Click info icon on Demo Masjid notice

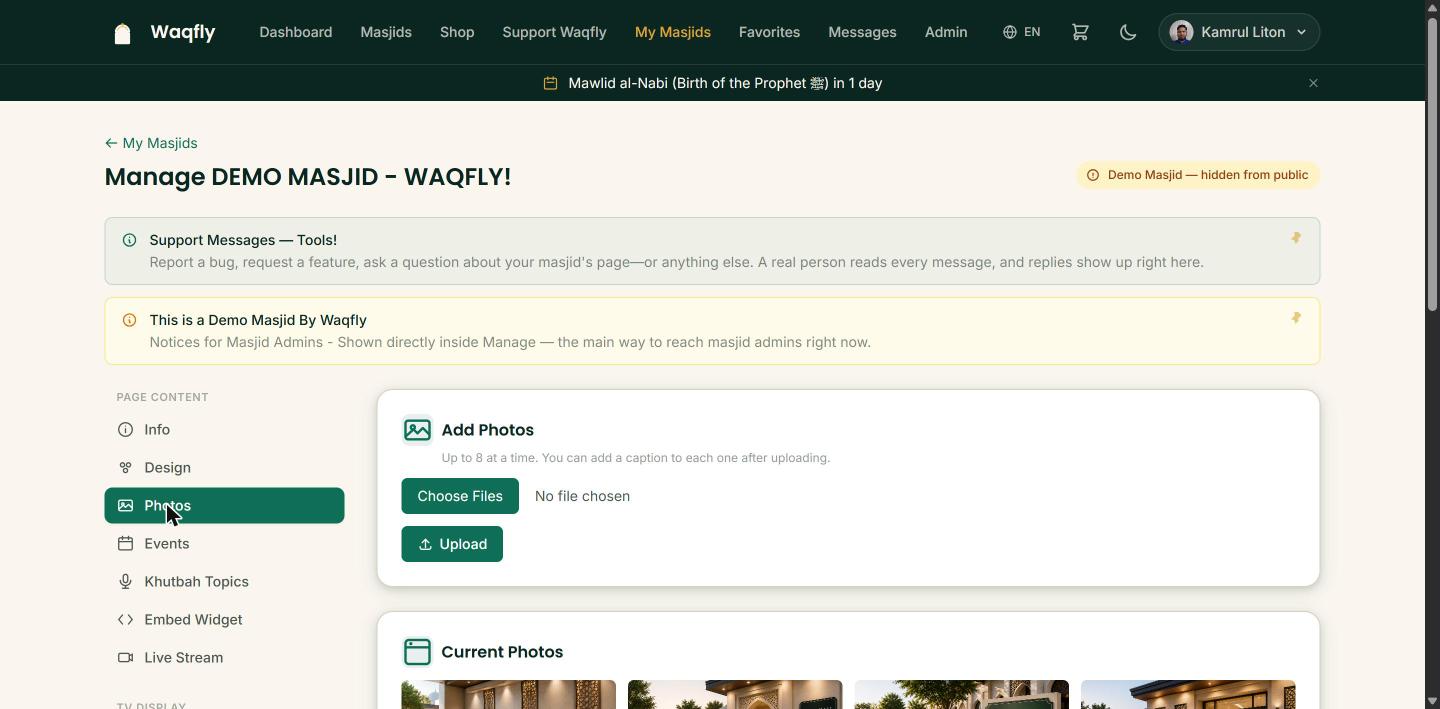(129, 320)
